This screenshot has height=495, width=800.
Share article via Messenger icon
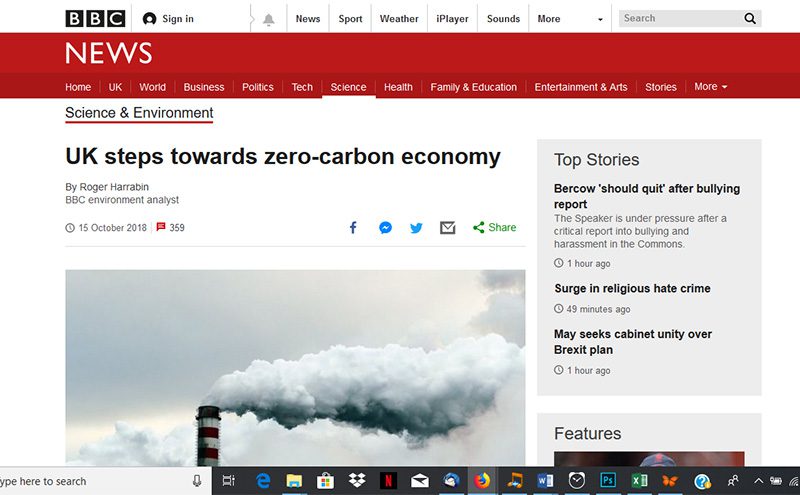click(385, 228)
